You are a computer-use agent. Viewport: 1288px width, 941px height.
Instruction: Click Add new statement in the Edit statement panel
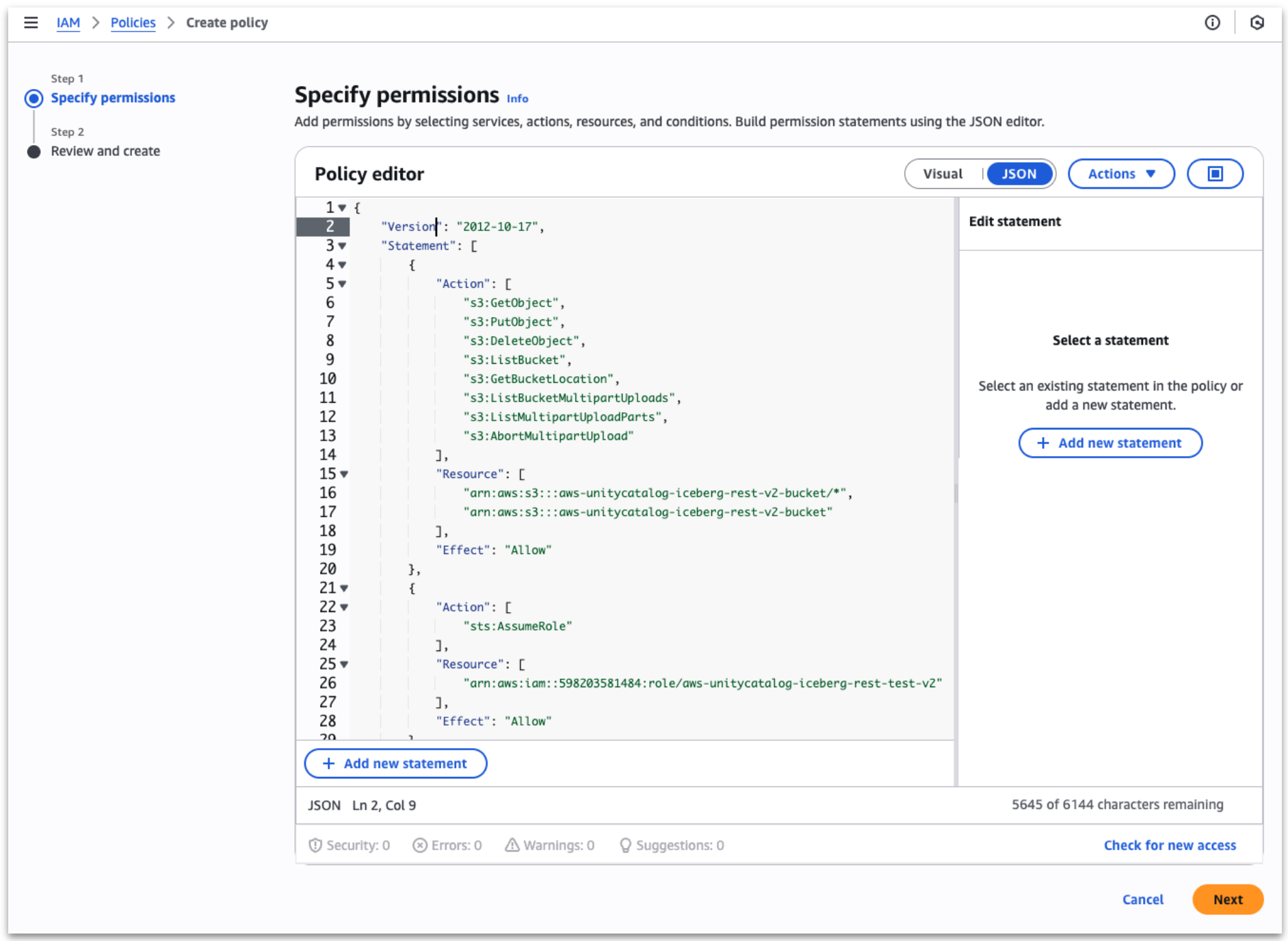click(x=1109, y=442)
